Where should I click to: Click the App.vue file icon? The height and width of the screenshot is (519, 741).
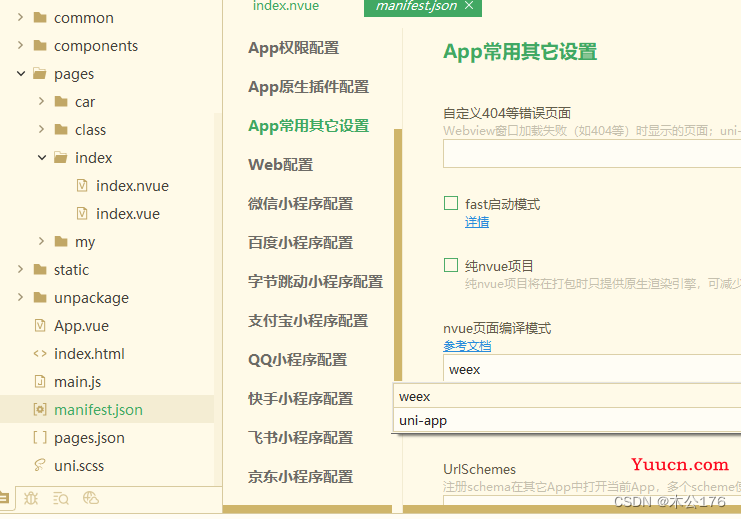click(40, 325)
